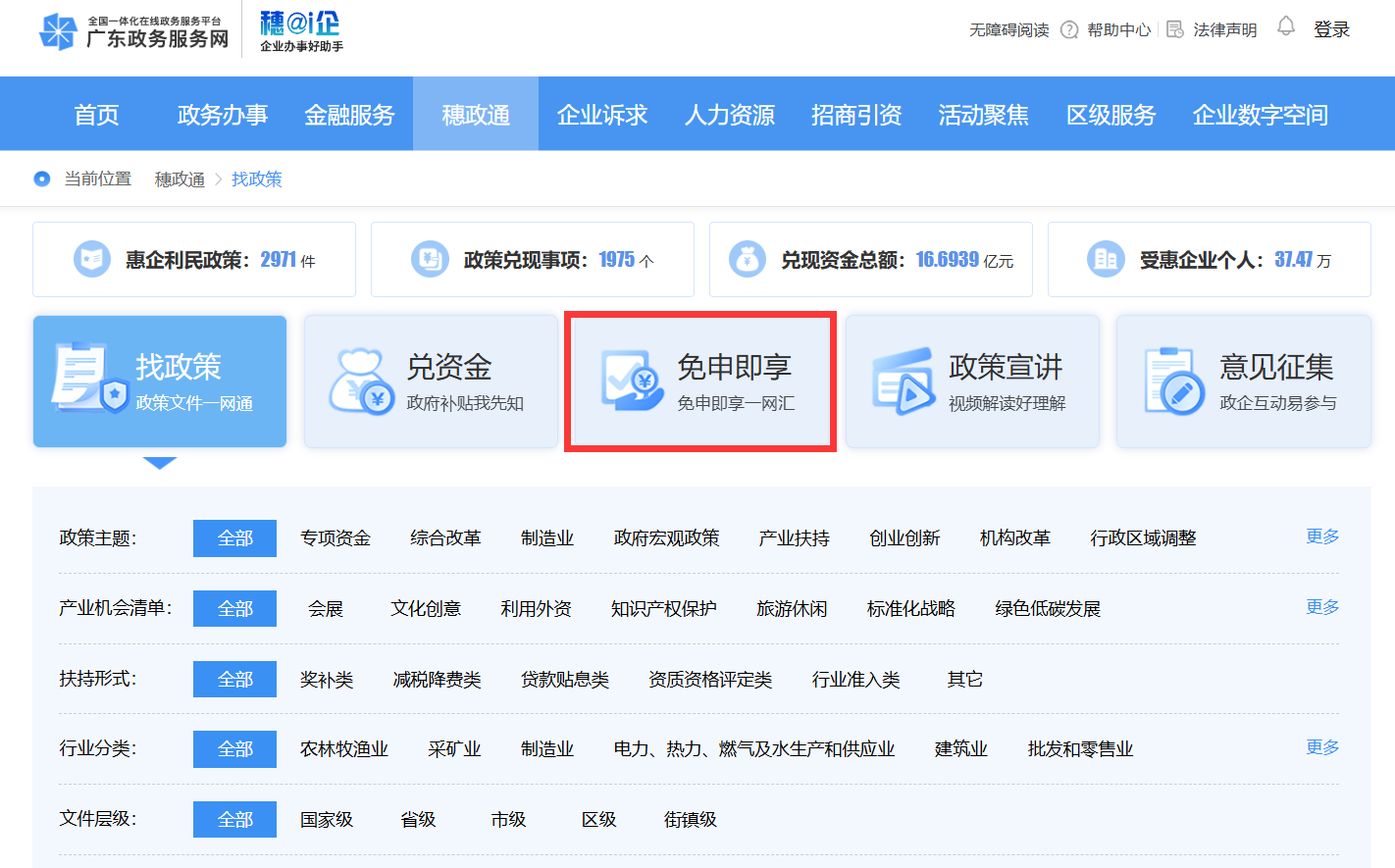Image resolution: width=1395 pixels, height=868 pixels.
Task: Filter by 减税降费类 support type
Action: (437, 680)
